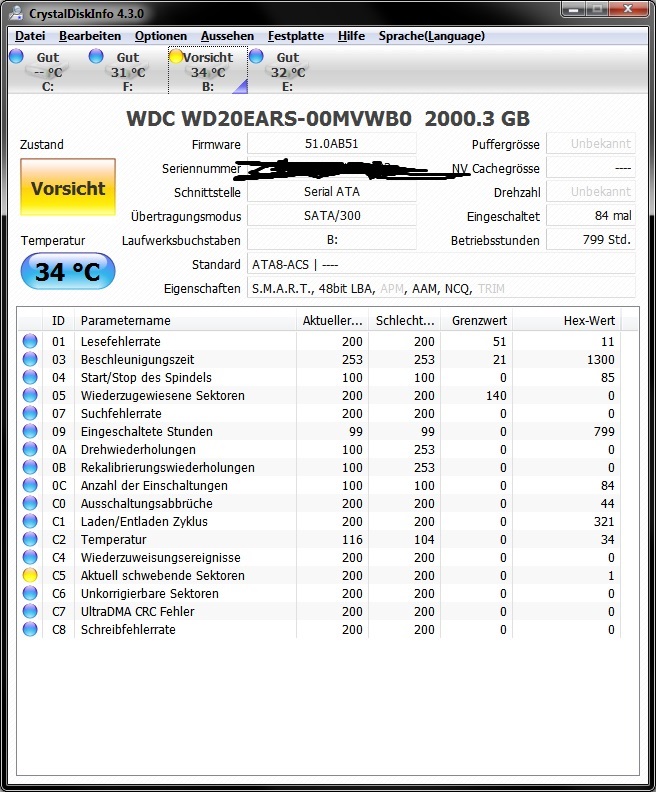656x792 pixels.
Task: Open the Festplatte menu
Action: [296, 36]
